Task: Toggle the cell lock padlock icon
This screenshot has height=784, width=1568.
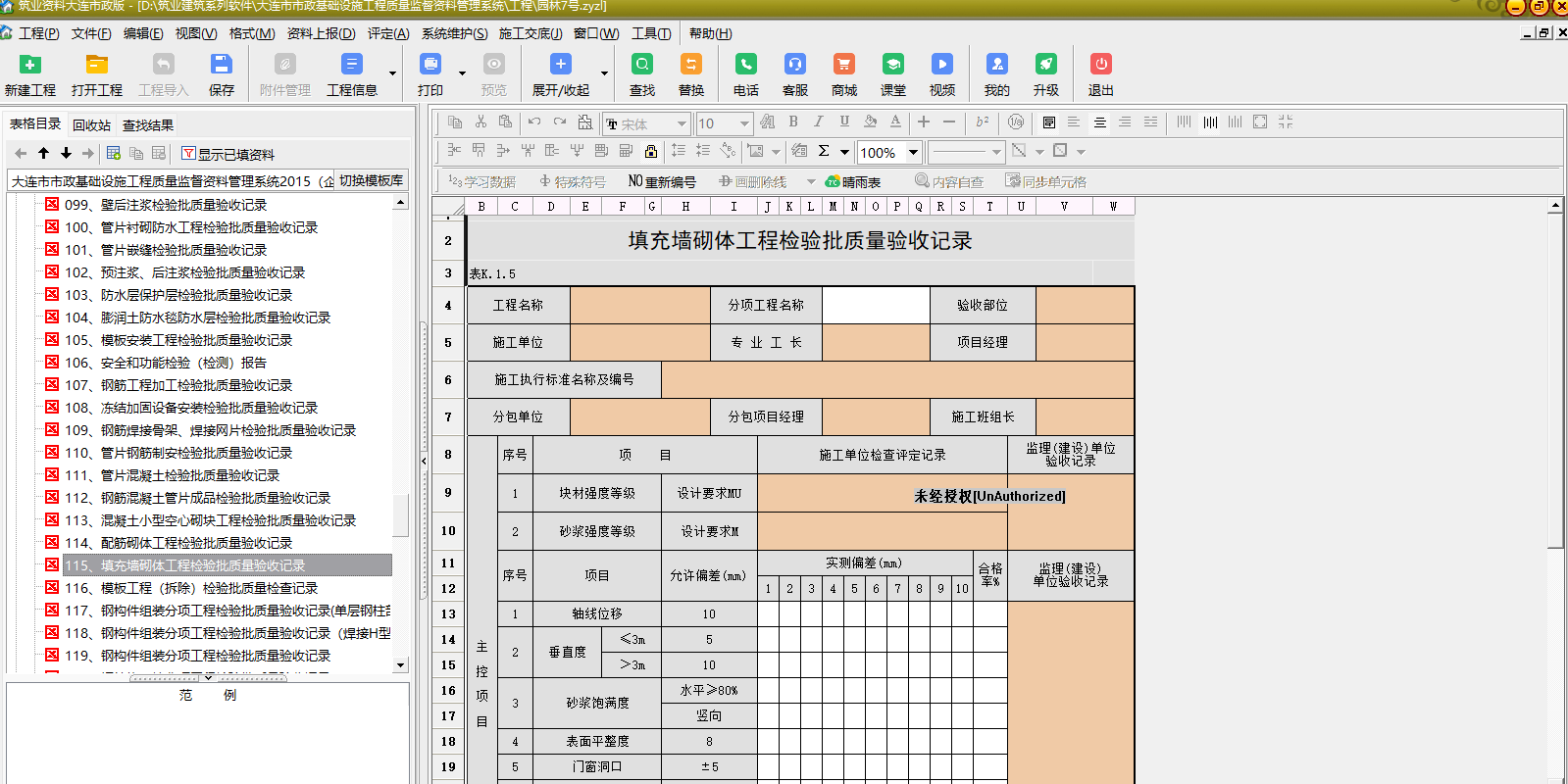Action: (x=650, y=151)
